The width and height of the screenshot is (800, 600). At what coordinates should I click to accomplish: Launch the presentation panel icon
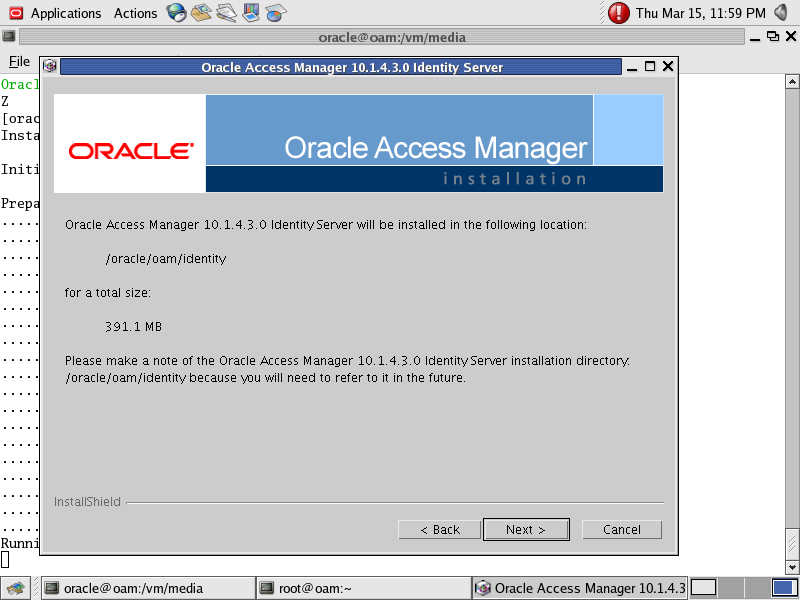click(x=251, y=13)
